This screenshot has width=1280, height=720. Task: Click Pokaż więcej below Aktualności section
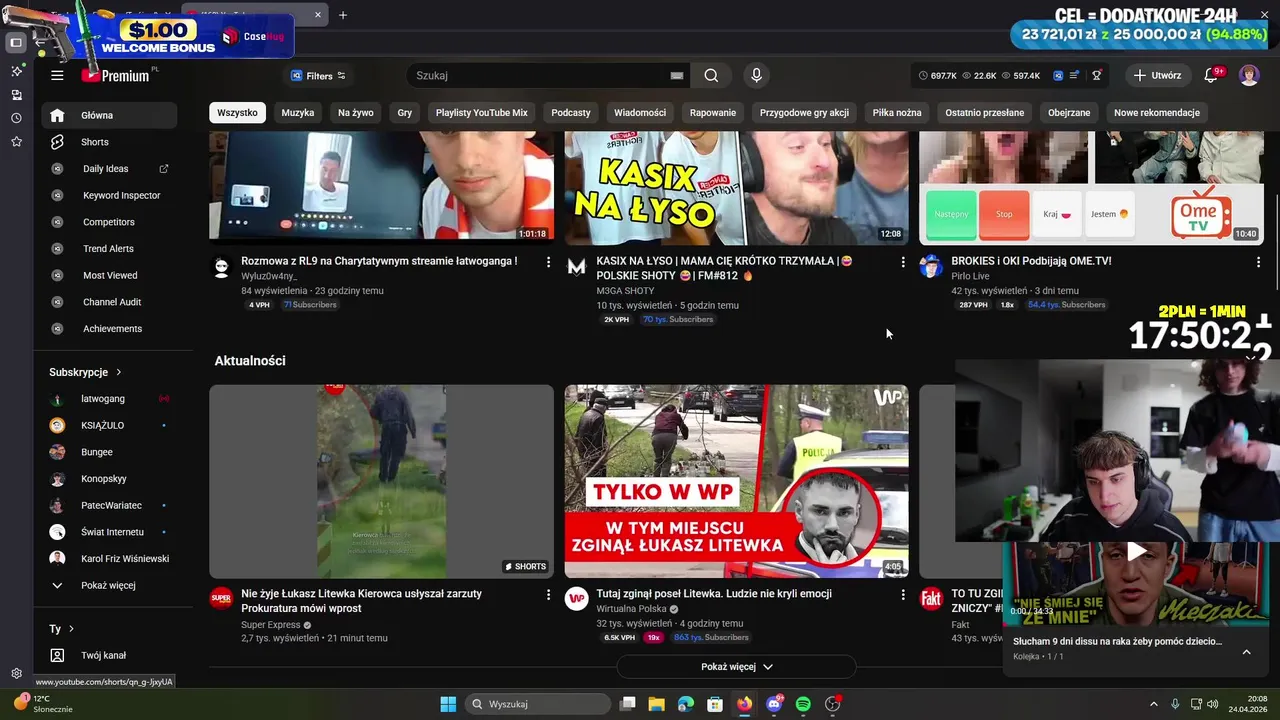coord(737,667)
